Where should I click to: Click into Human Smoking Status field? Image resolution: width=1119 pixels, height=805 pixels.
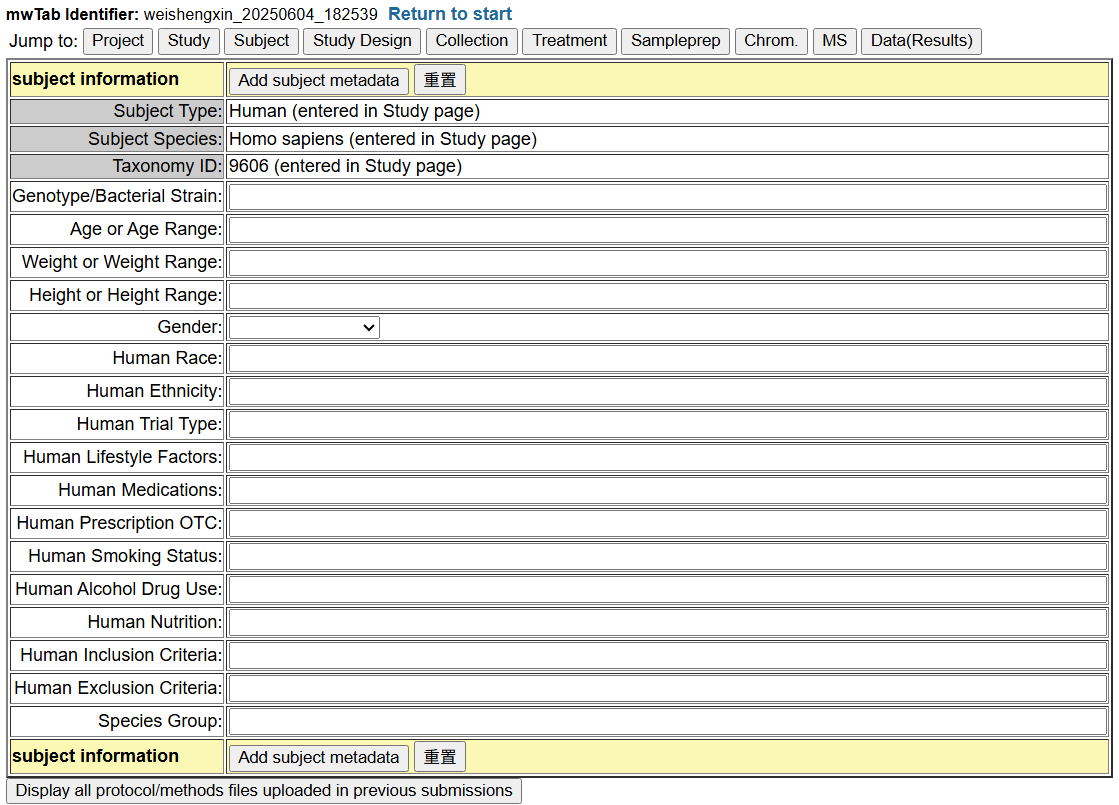pos(667,556)
